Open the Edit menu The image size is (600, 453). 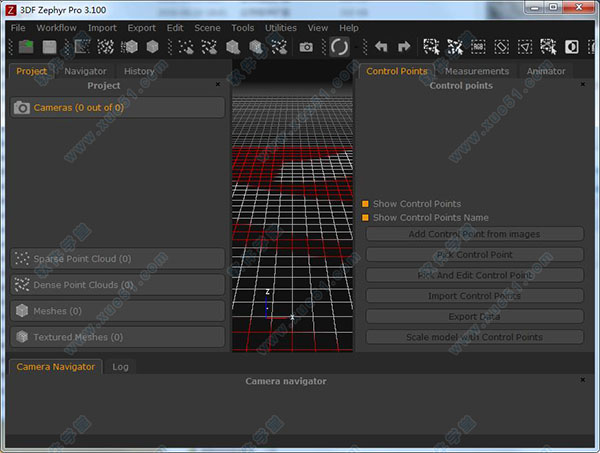(x=175, y=28)
